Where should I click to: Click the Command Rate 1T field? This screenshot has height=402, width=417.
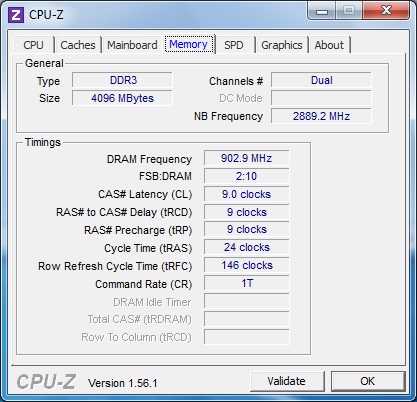(247, 284)
